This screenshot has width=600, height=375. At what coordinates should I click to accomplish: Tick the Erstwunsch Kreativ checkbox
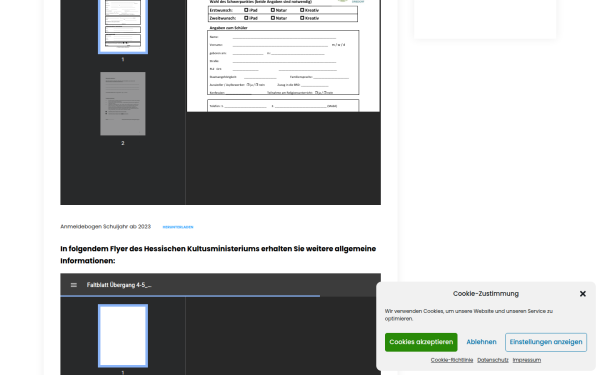pos(302,10)
